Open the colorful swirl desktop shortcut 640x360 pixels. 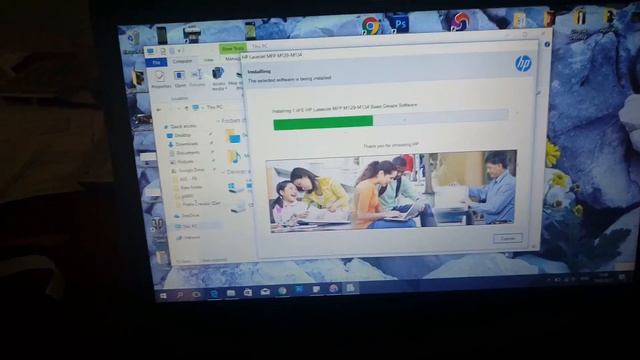pyautogui.click(x=459, y=21)
